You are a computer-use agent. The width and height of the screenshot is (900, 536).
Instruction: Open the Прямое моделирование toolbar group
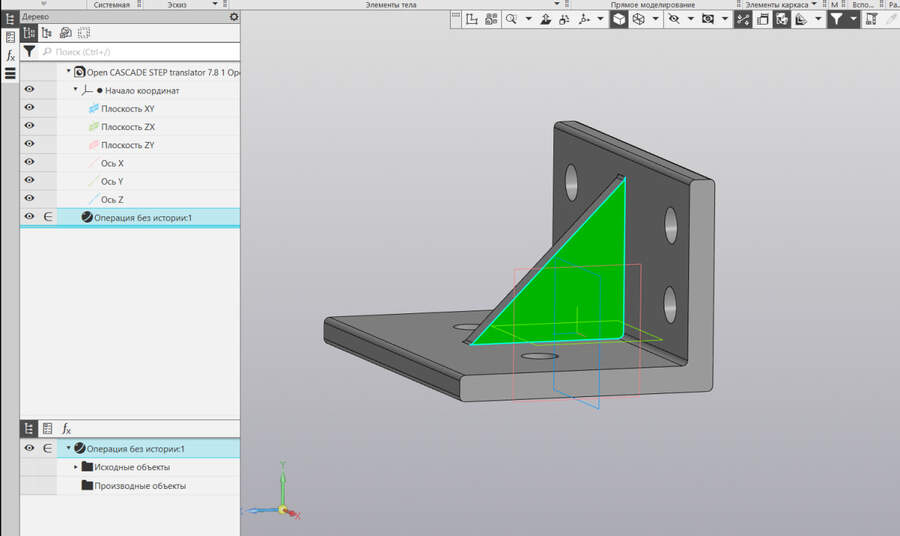(653, 5)
